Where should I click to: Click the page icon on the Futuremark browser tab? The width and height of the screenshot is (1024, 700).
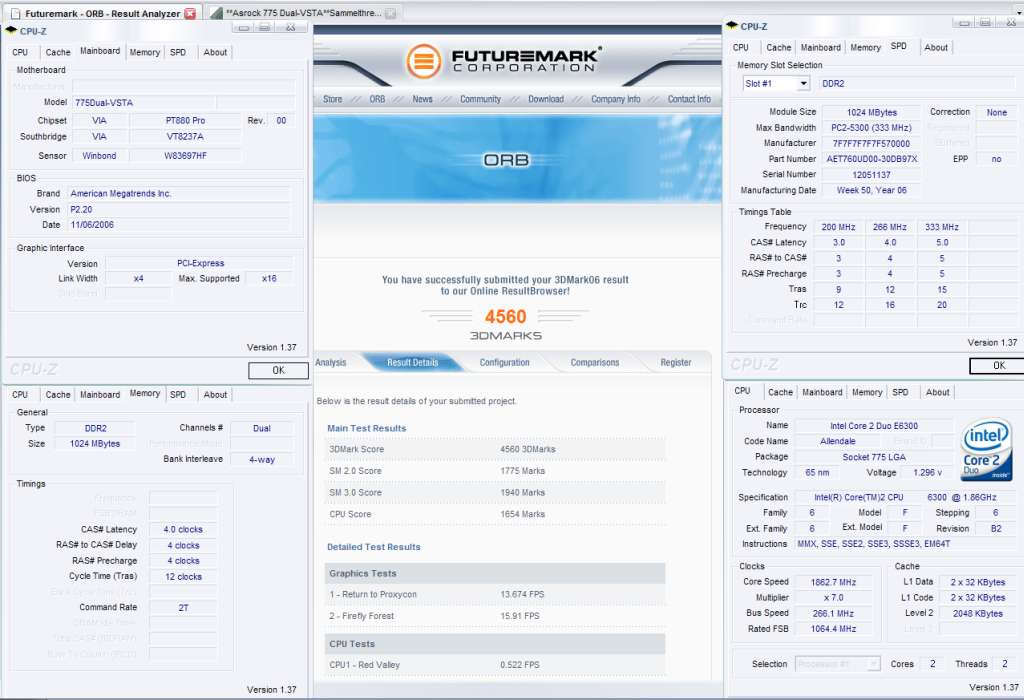(x=15, y=13)
